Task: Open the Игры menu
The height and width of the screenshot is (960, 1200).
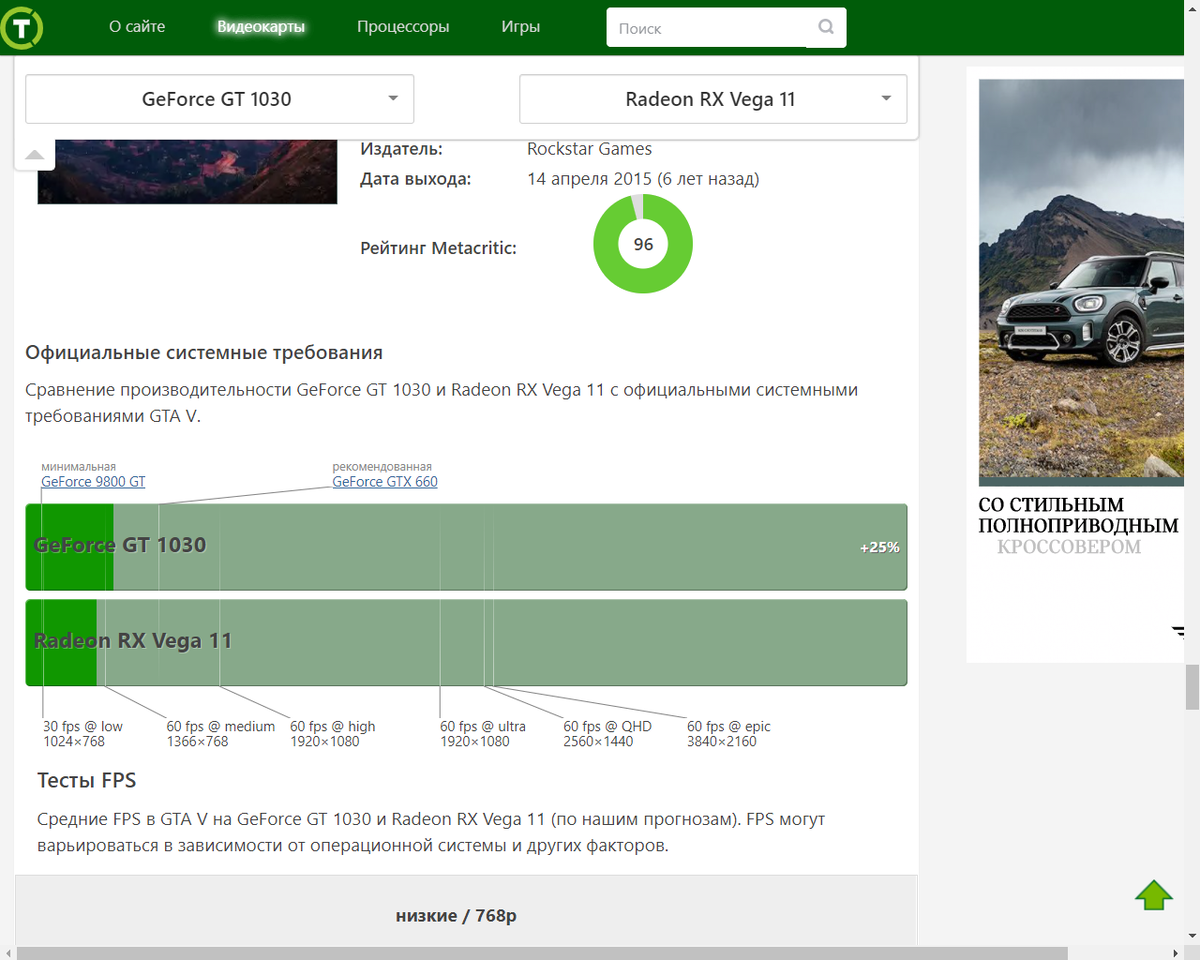Action: 521,27
